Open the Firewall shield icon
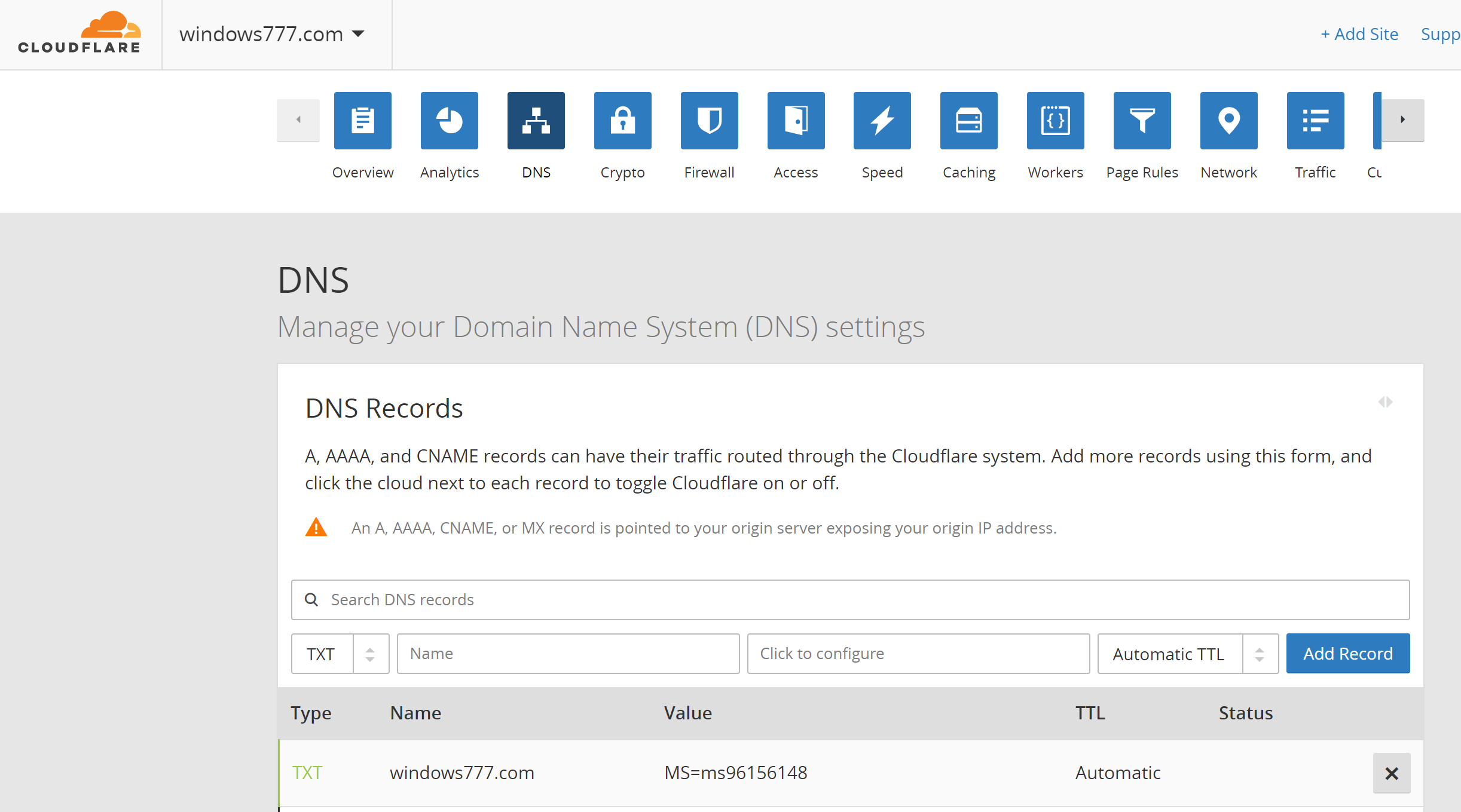The image size is (1461, 812). (x=709, y=121)
